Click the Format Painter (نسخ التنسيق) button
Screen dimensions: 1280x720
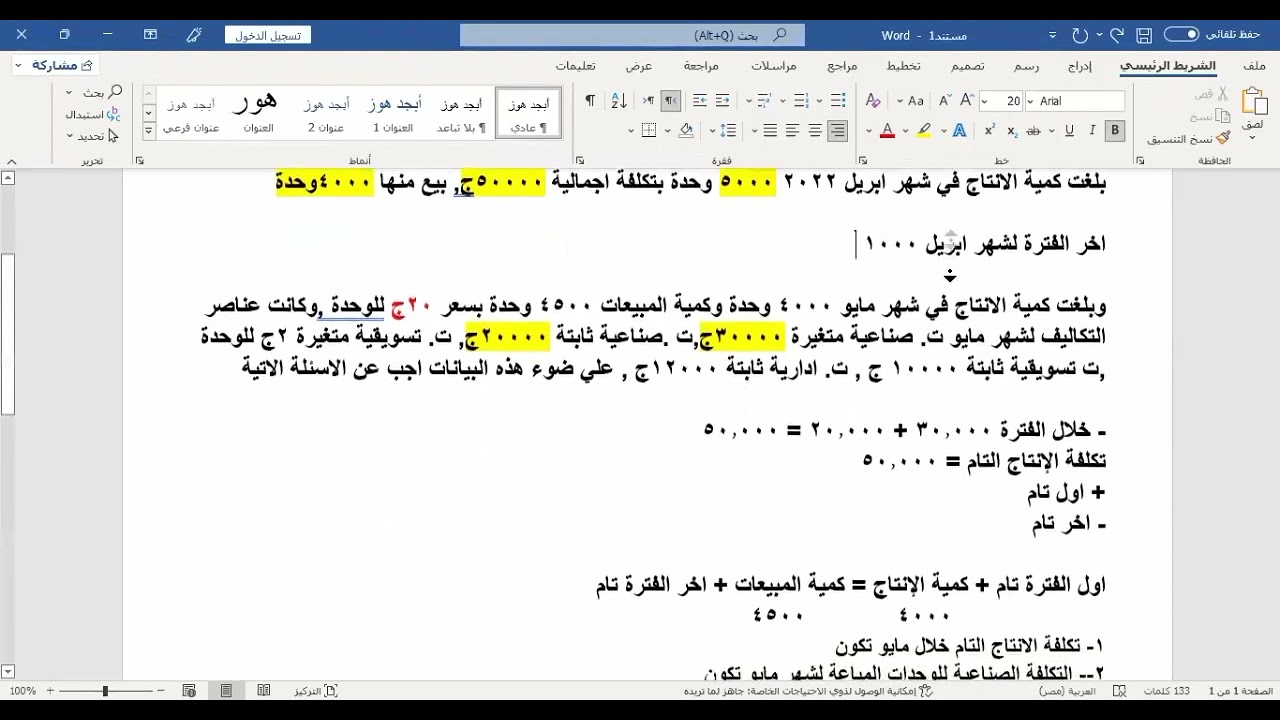[x=1188, y=139]
